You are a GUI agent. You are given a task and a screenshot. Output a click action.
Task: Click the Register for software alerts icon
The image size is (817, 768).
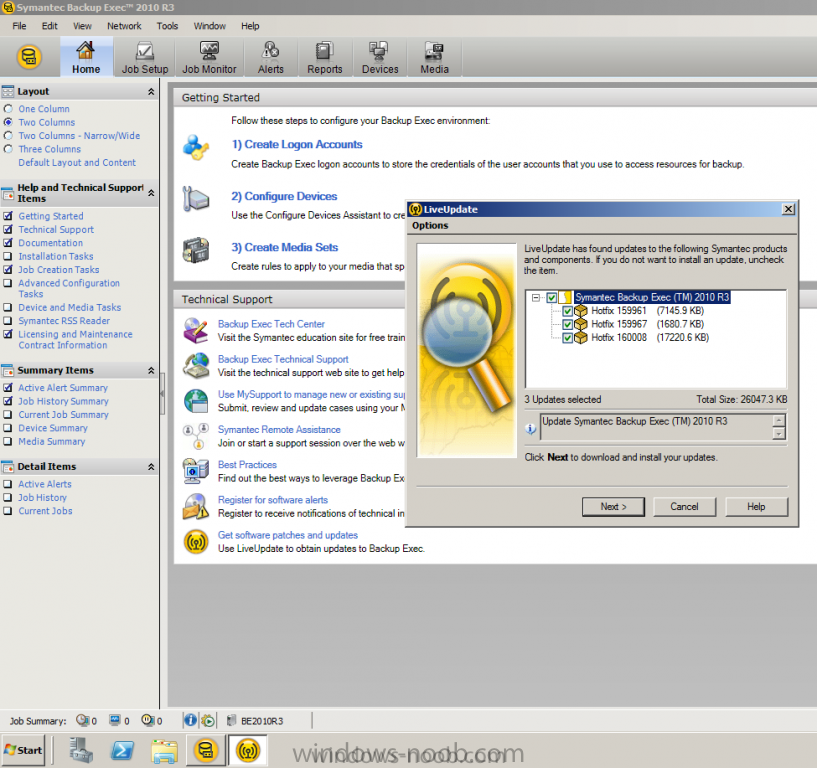pos(196,506)
